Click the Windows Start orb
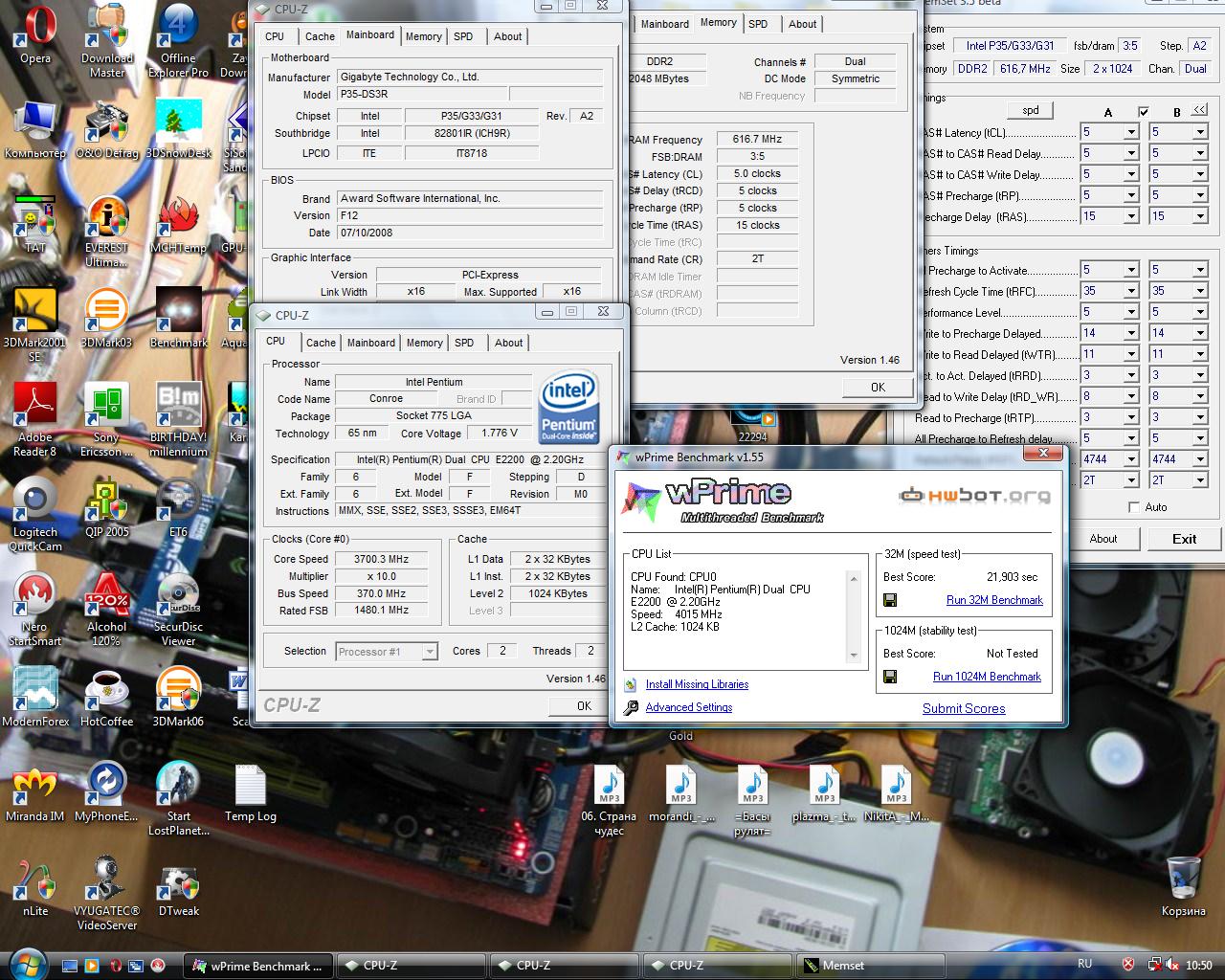1225x980 pixels. pos(26,964)
